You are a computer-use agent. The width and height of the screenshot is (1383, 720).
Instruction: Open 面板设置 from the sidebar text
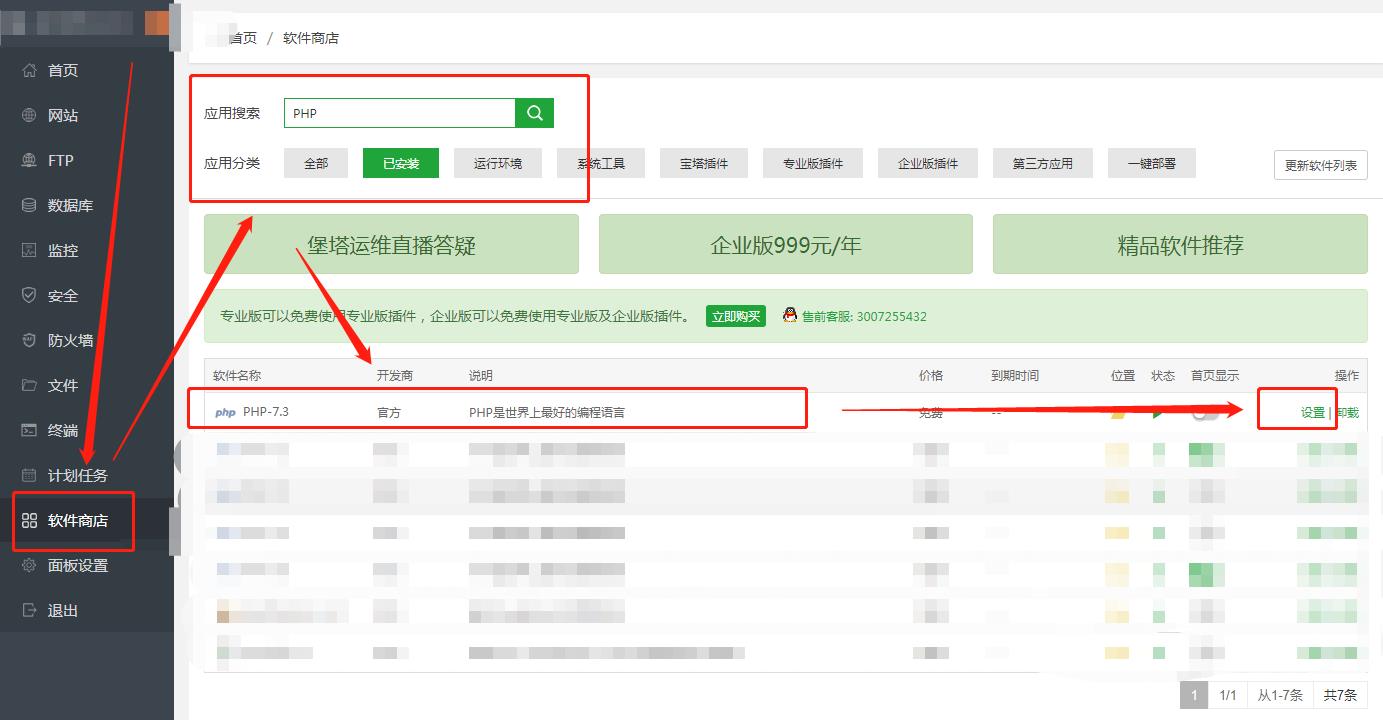tap(78, 565)
